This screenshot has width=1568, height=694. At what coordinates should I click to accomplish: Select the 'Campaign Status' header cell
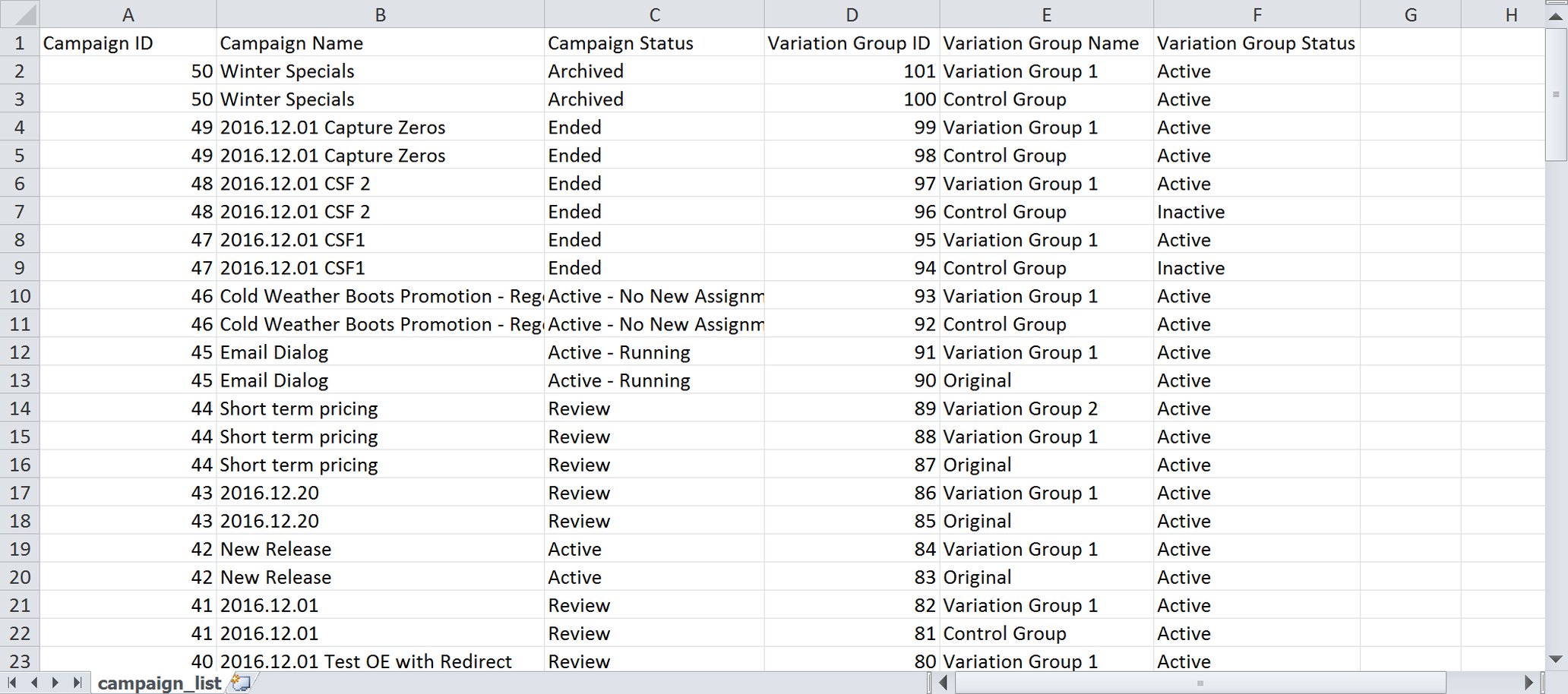tap(654, 43)
